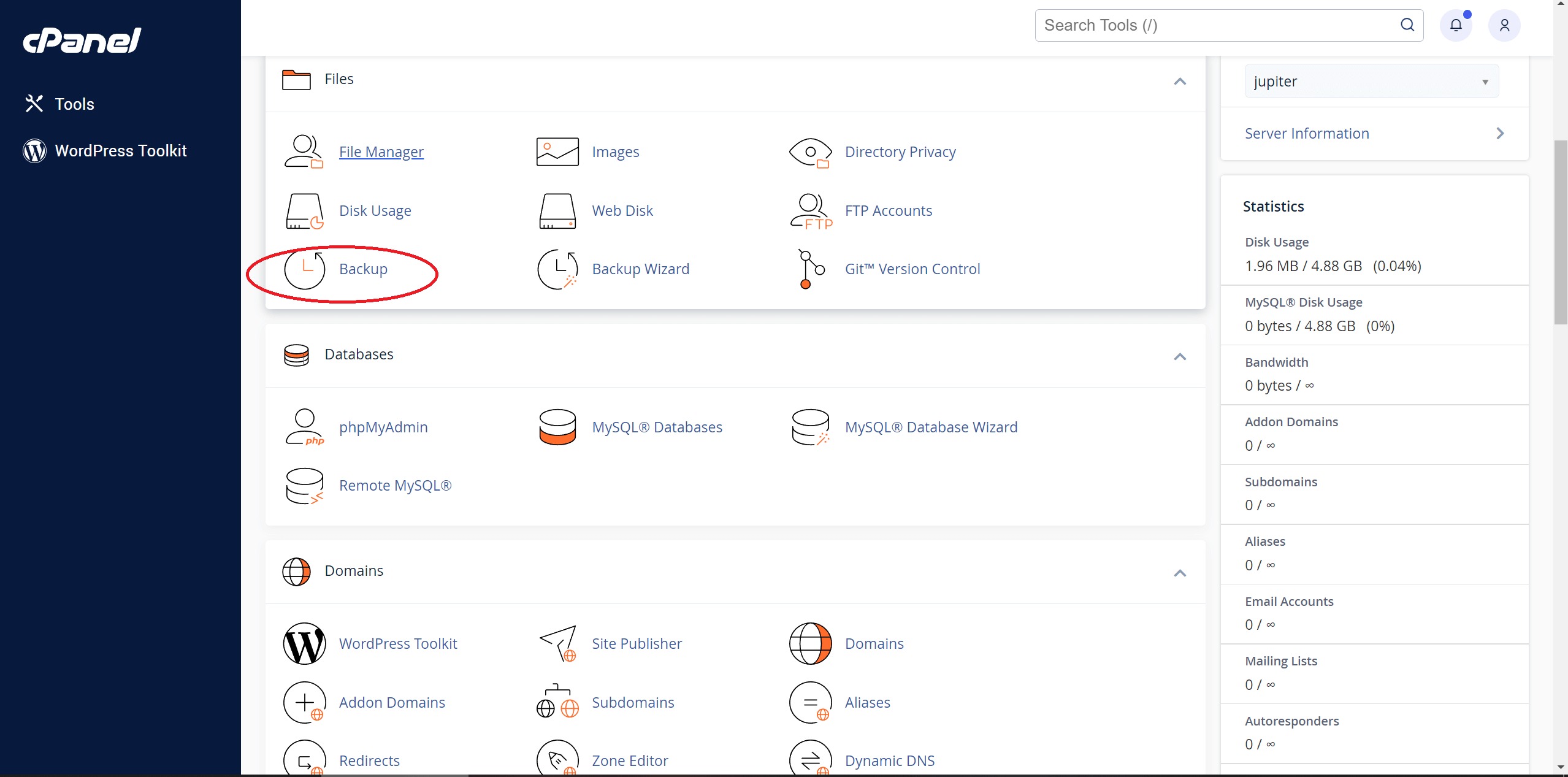Open the Zone Editor link
This screenshot has width=1568, height=777.
click(630, 761)
